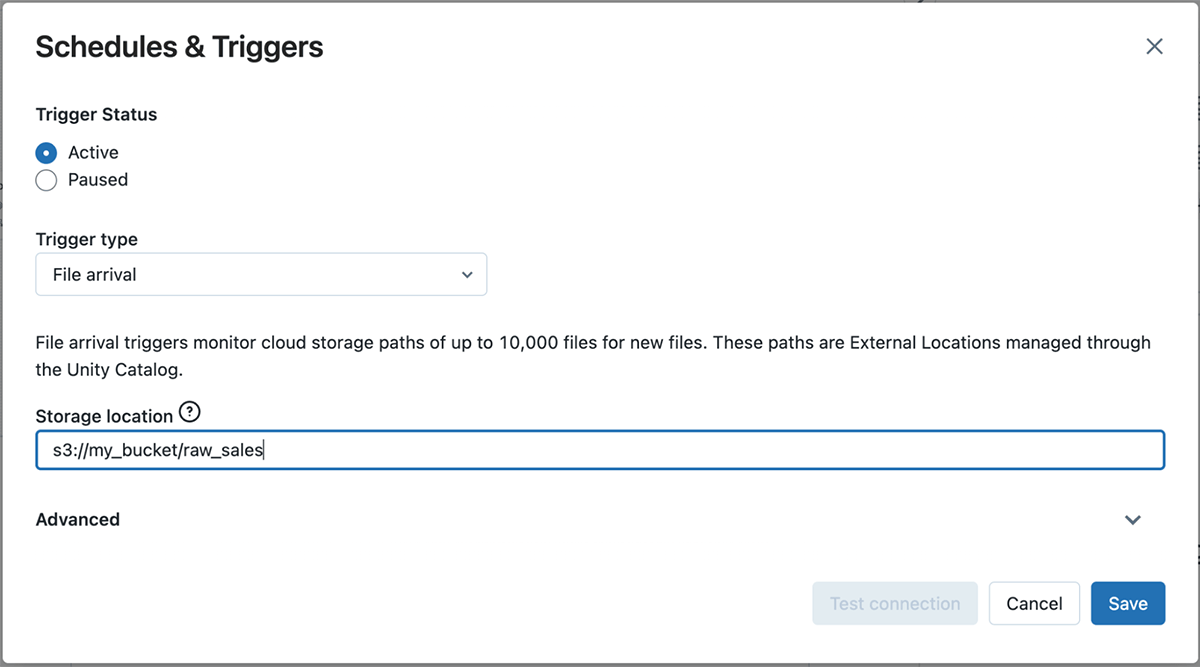Click the Trigger type label

[x=87, y=240]
